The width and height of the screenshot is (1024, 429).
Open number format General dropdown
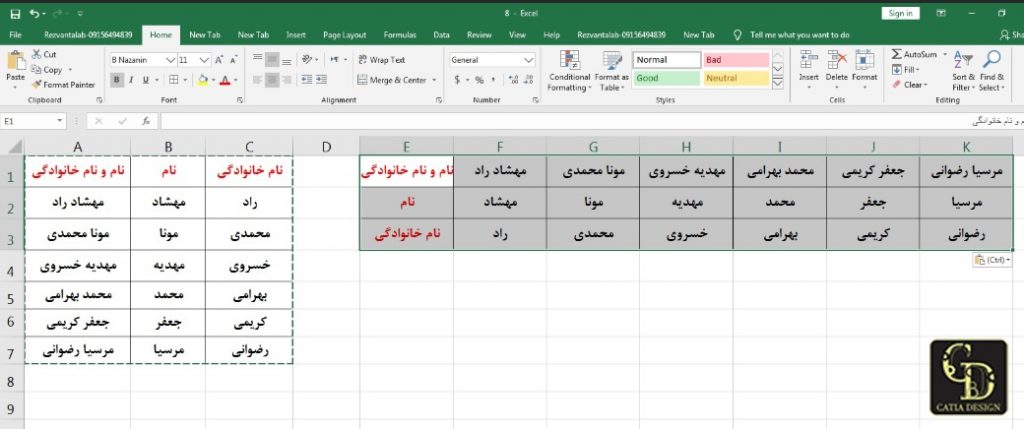(x=529, y=60)
